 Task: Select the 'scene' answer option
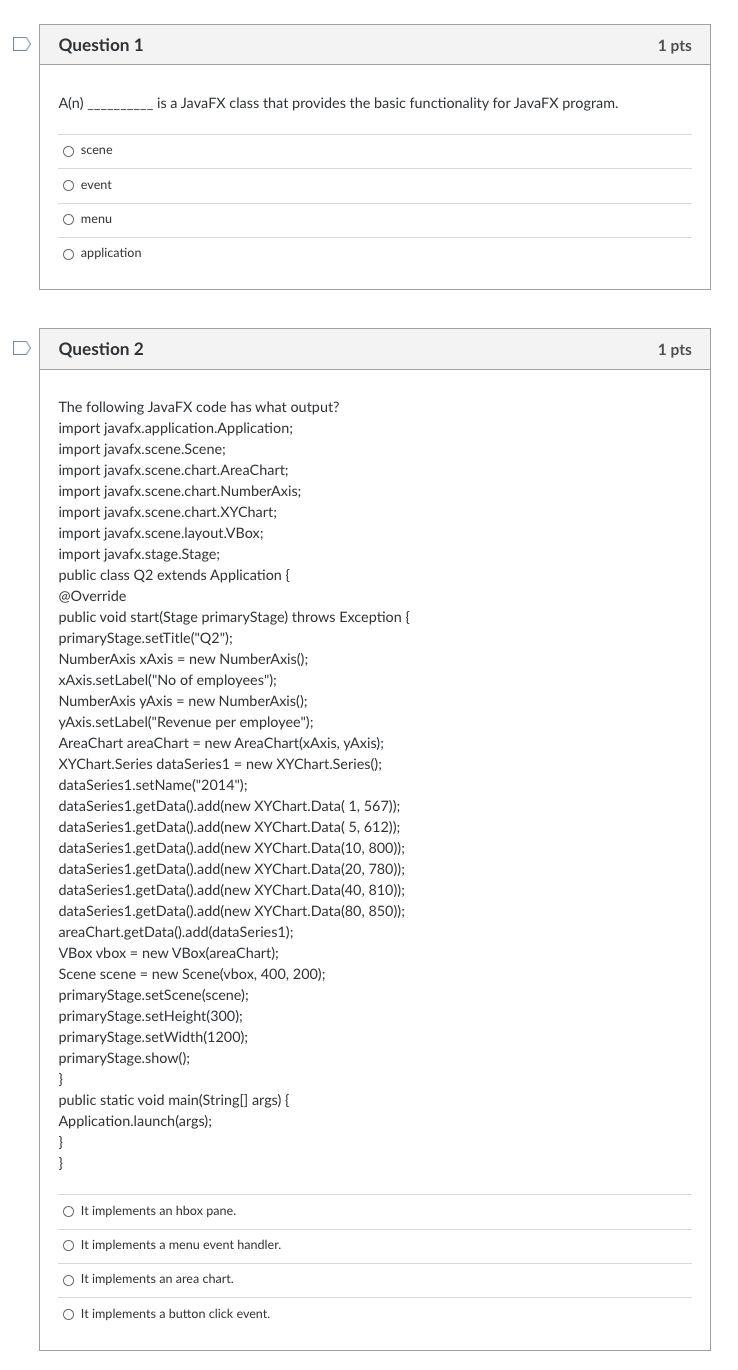(x=68, y=150)
